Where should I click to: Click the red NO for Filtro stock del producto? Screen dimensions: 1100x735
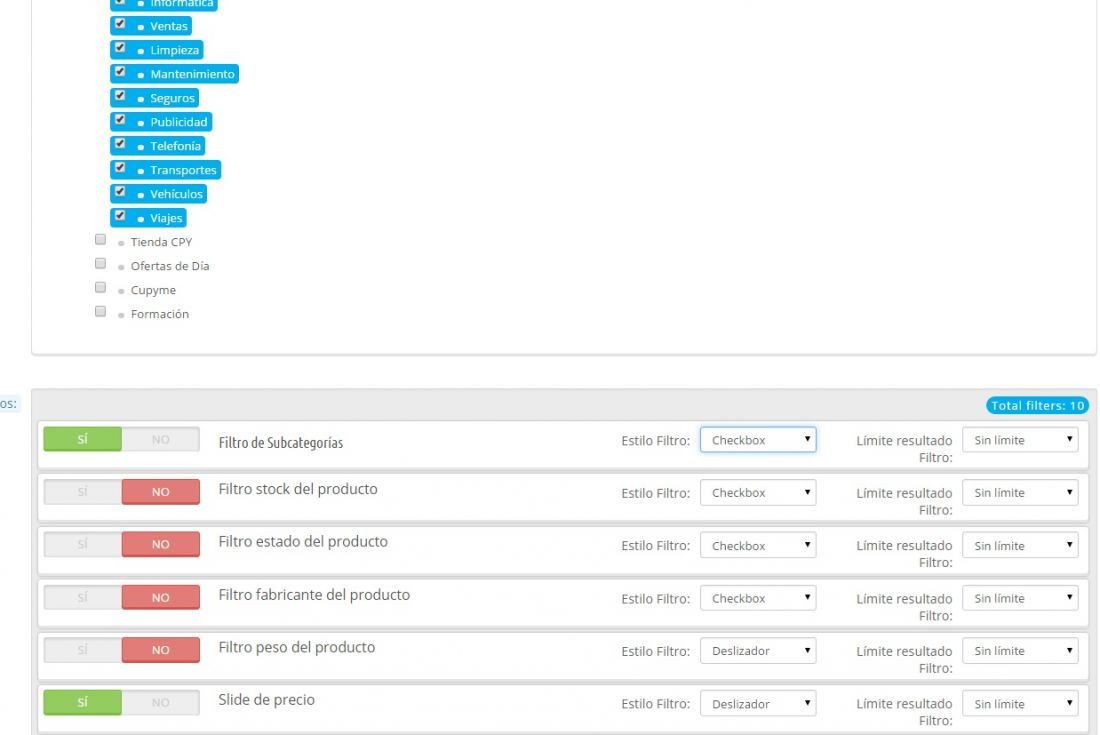tap(161, 492)
